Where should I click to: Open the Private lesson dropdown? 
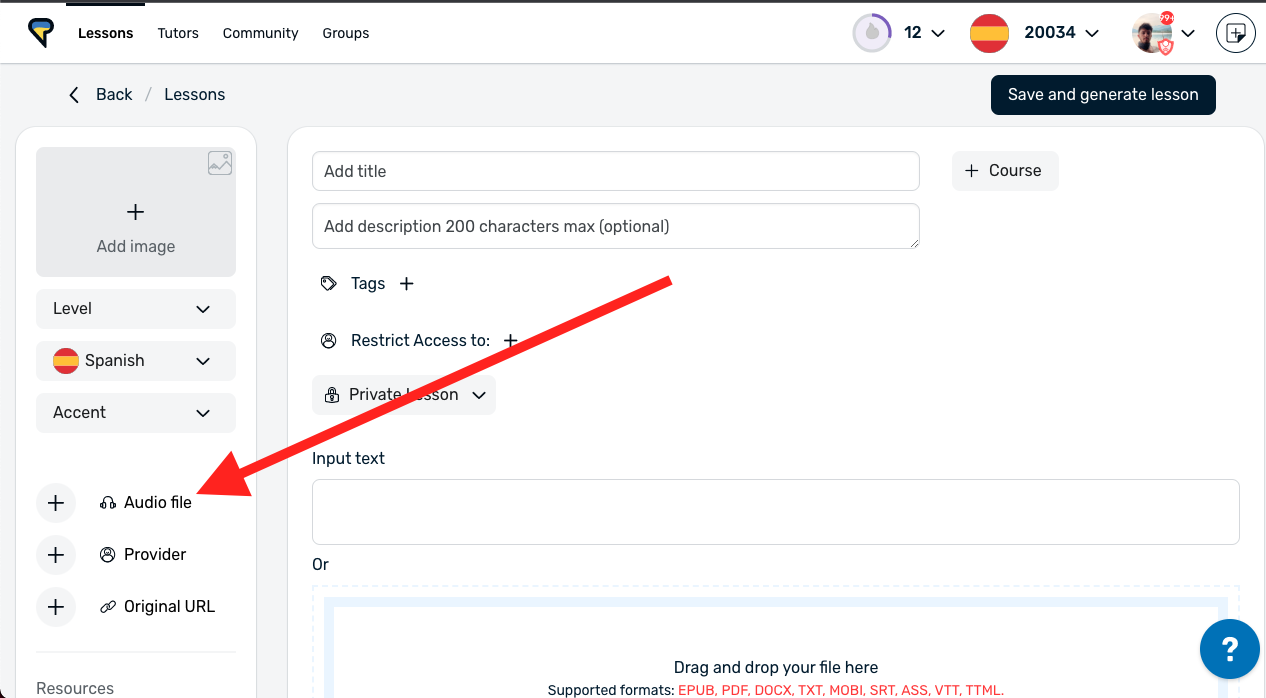tap(404, 395)
